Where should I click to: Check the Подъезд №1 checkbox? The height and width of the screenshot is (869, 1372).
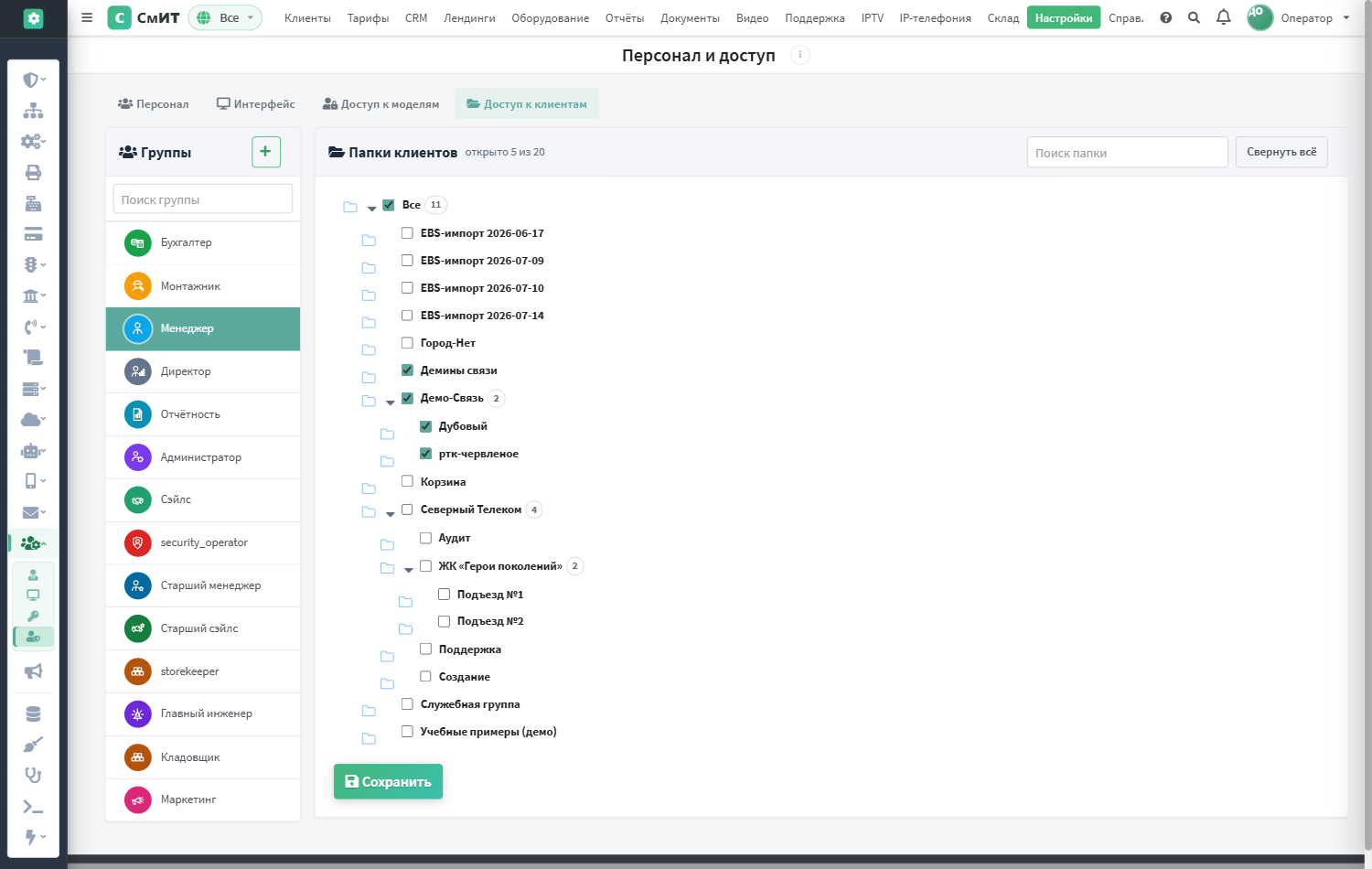(444, 594)
